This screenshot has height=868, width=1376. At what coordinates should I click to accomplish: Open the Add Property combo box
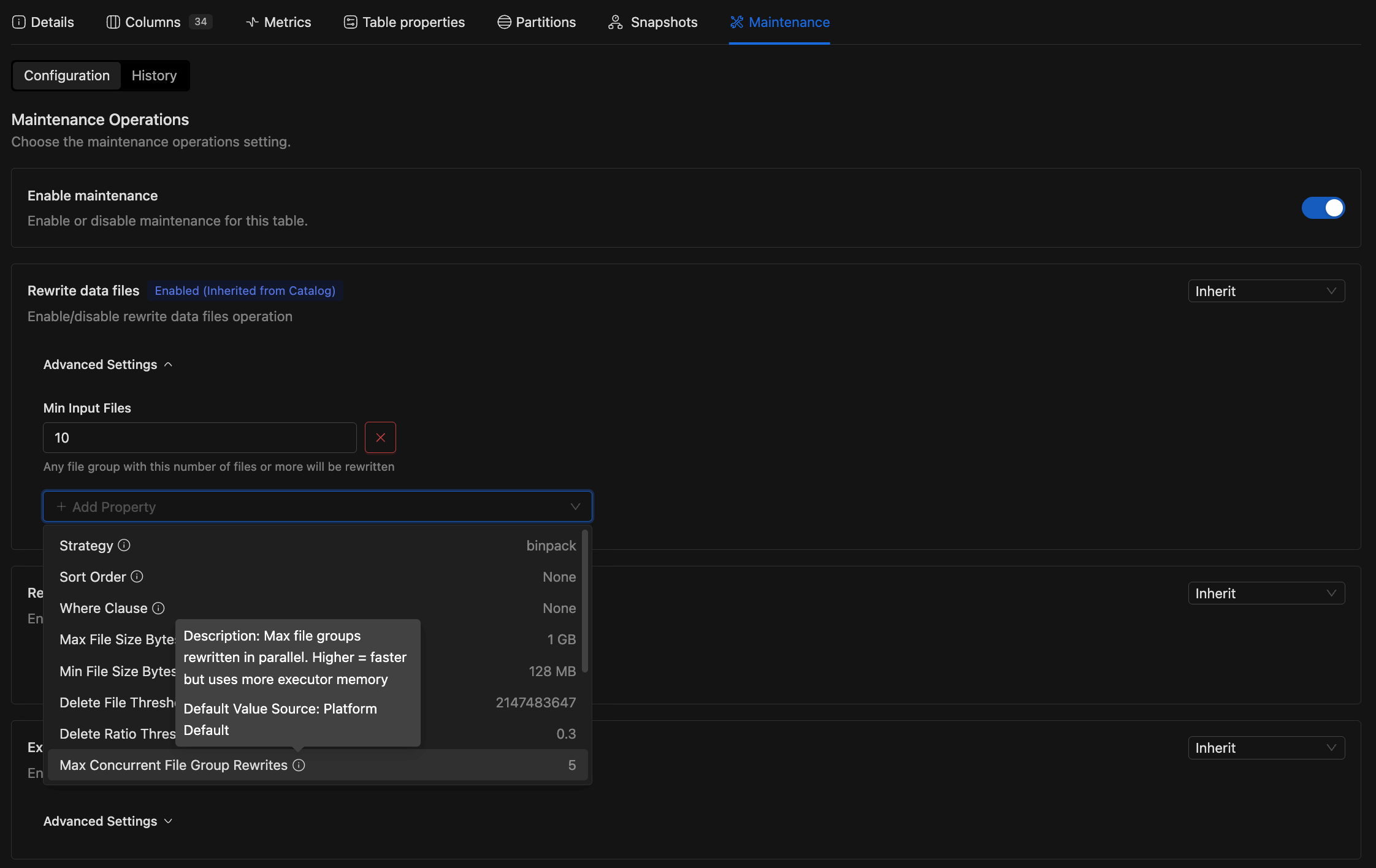pos(317,506)
